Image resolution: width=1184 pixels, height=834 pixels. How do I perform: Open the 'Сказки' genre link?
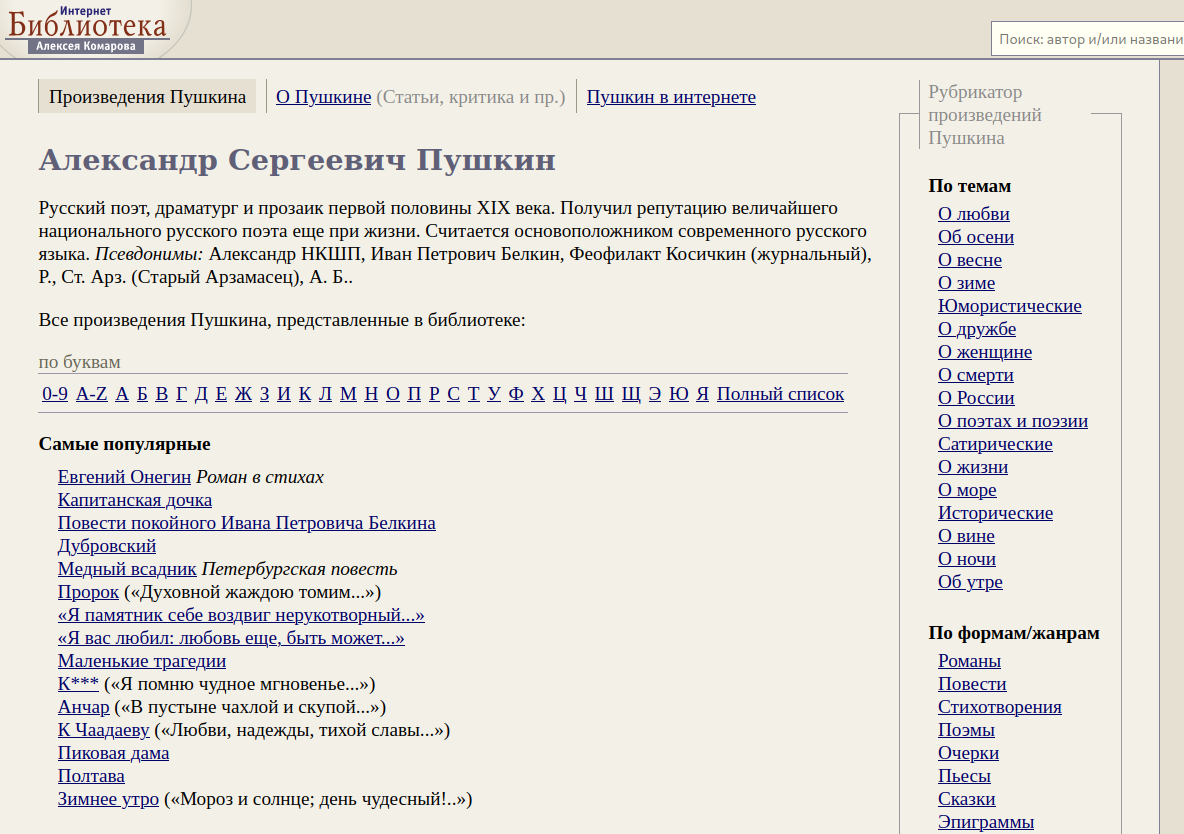coord(966,799)
